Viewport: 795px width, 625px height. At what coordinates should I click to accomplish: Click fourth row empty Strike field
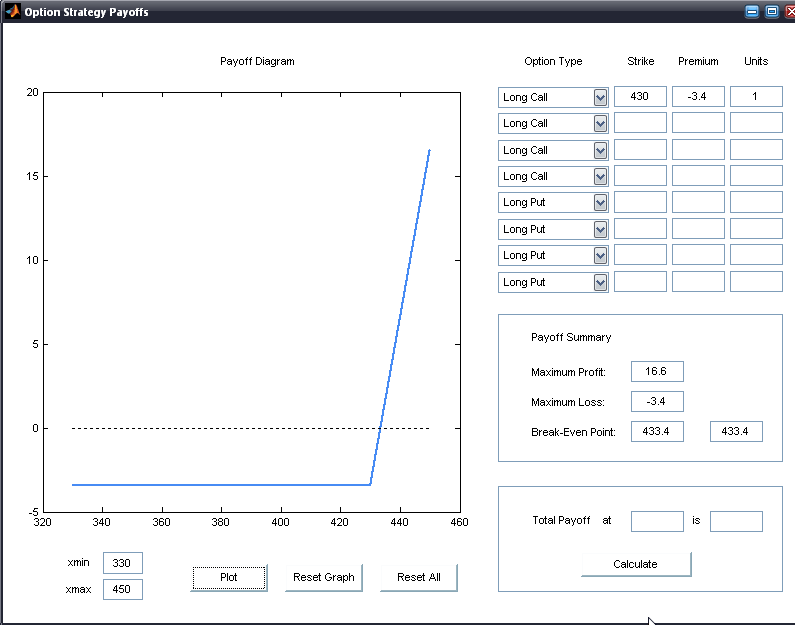click(x=640, y=175)
